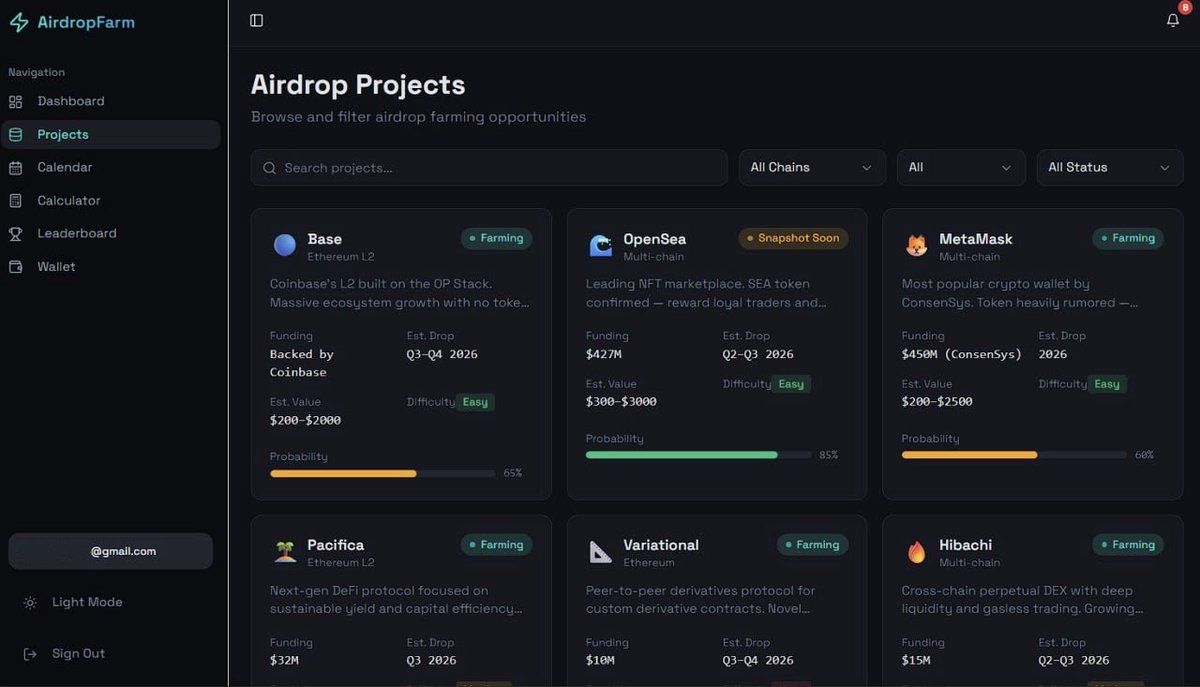This screenshot has width=1200, height=687.
Task: Click the Wallet icon in sidebar
Action: click(x=15, y=266)
